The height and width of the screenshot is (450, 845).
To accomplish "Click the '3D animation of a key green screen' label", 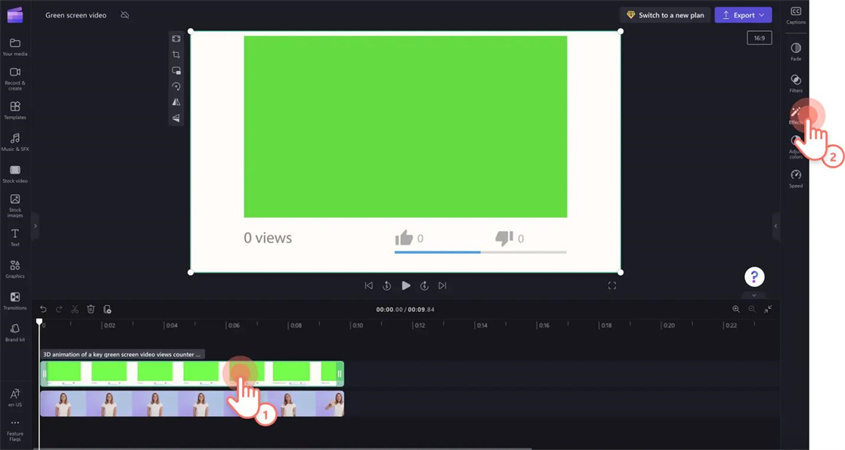I will [x=122, y=354].
